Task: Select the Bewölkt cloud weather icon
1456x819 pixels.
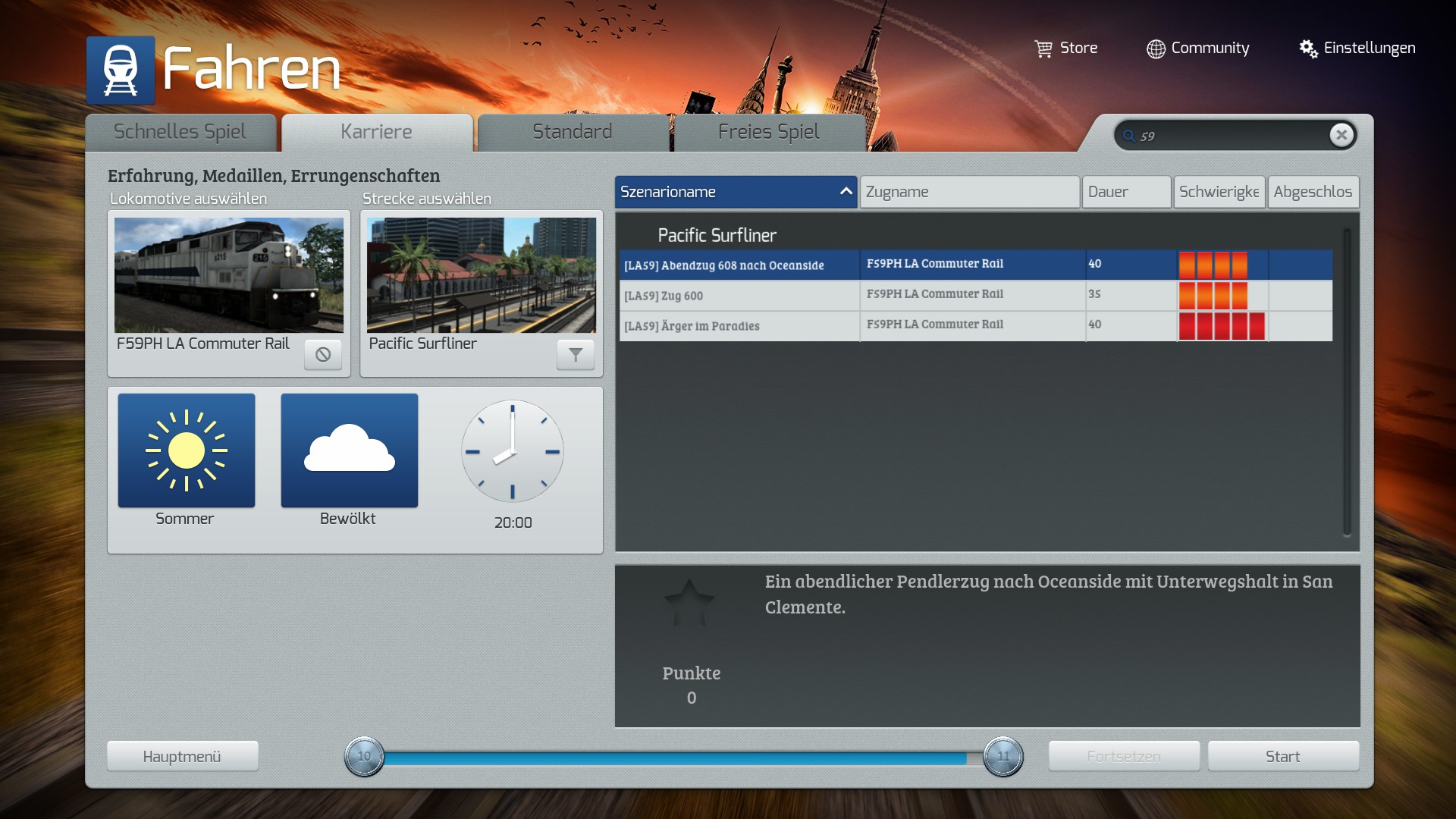Action: click(x=350, y=450)
